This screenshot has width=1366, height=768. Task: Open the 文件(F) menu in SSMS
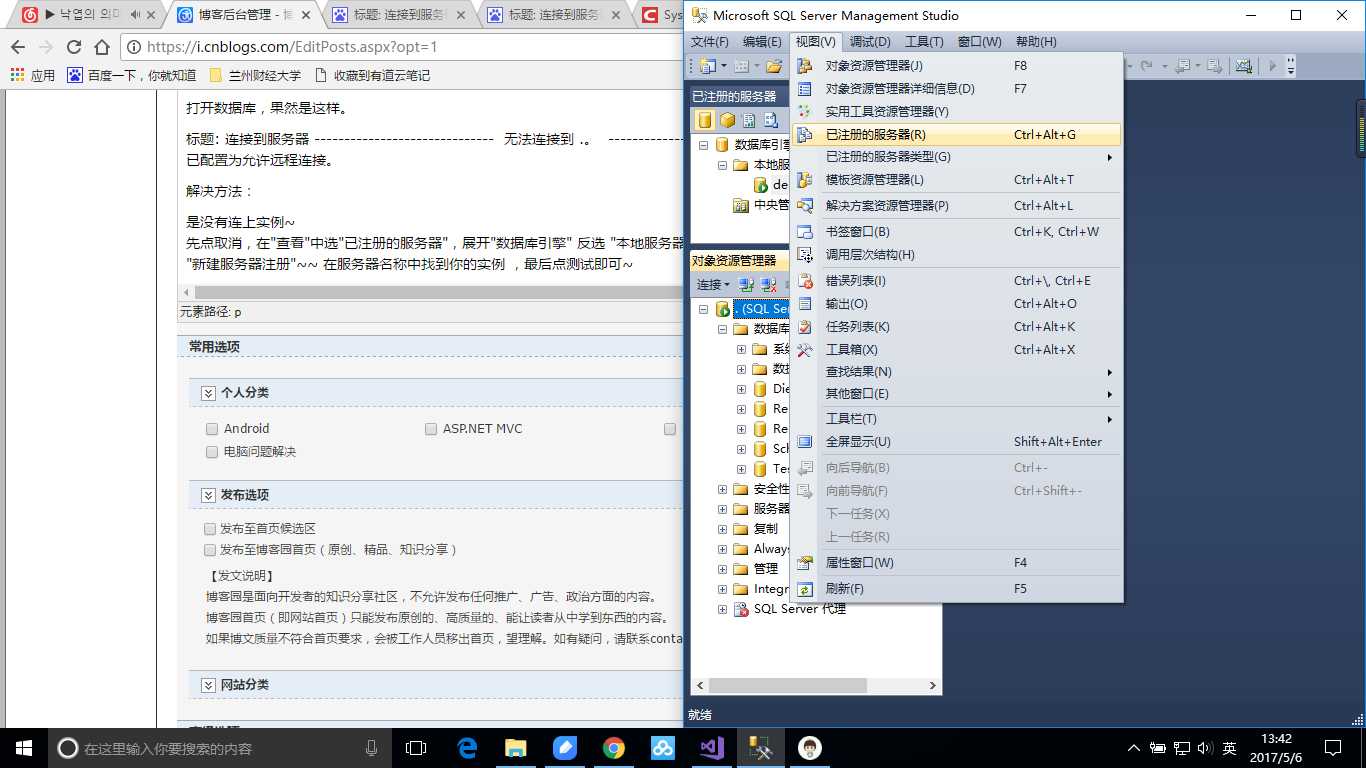tap(710, 41)
